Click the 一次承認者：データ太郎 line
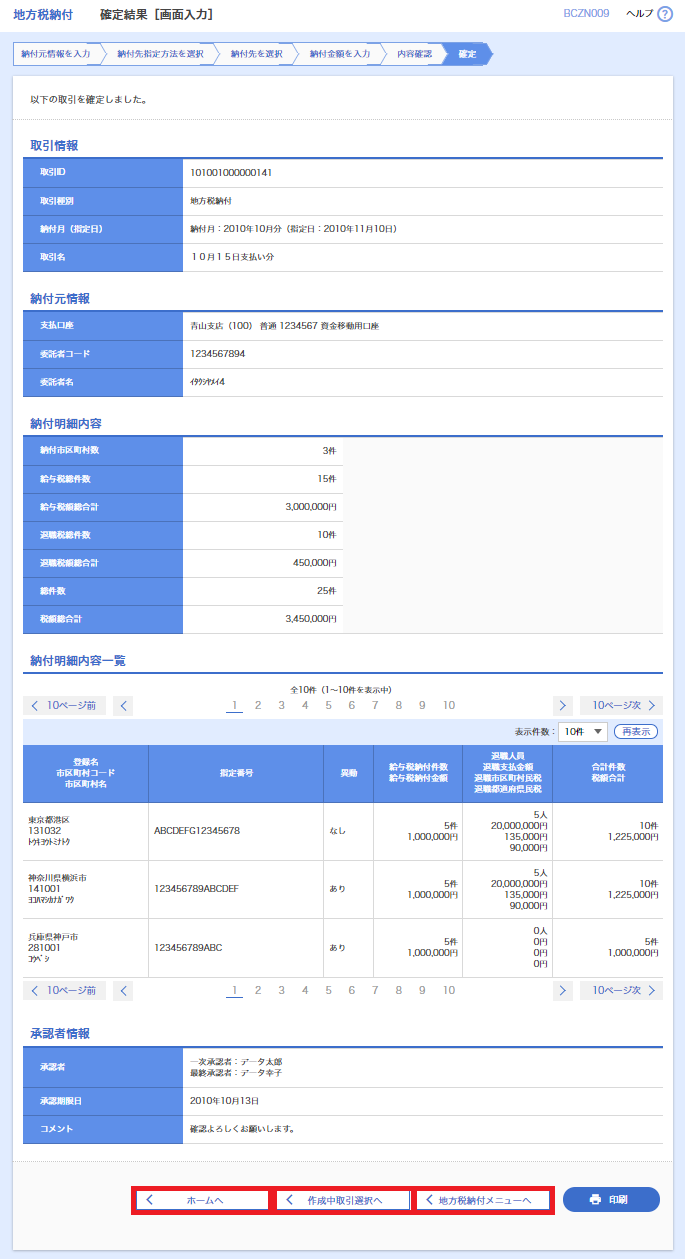The height and width of the screenshot is (1259, 685). pos(237,1061)
